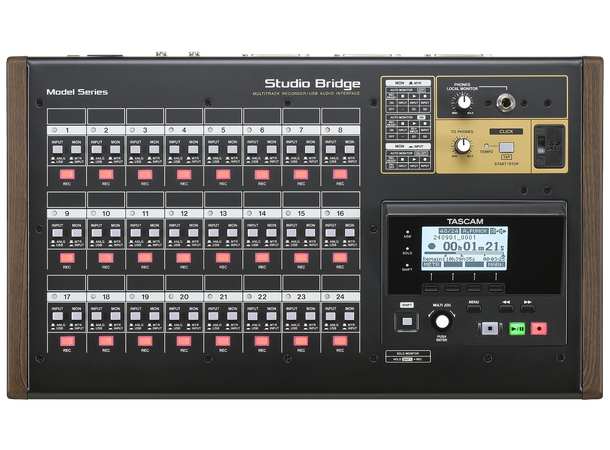Viewport: 610px width, 450px height.
Task: Arm track 14 with its REC button
Action: tap(262, 257)
